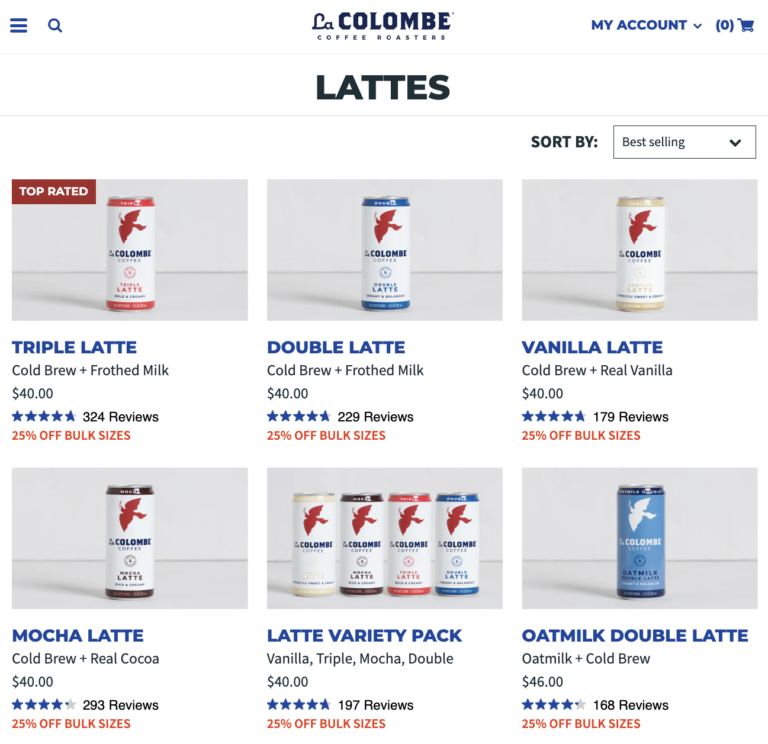This screenshot has height=744, width=768.
Task: Select the Latte Variety Pack image
Action: pos(384,538)
